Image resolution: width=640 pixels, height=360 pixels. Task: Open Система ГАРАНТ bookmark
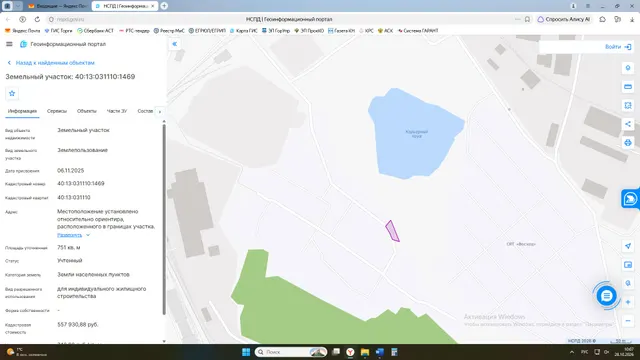[418, 31]
